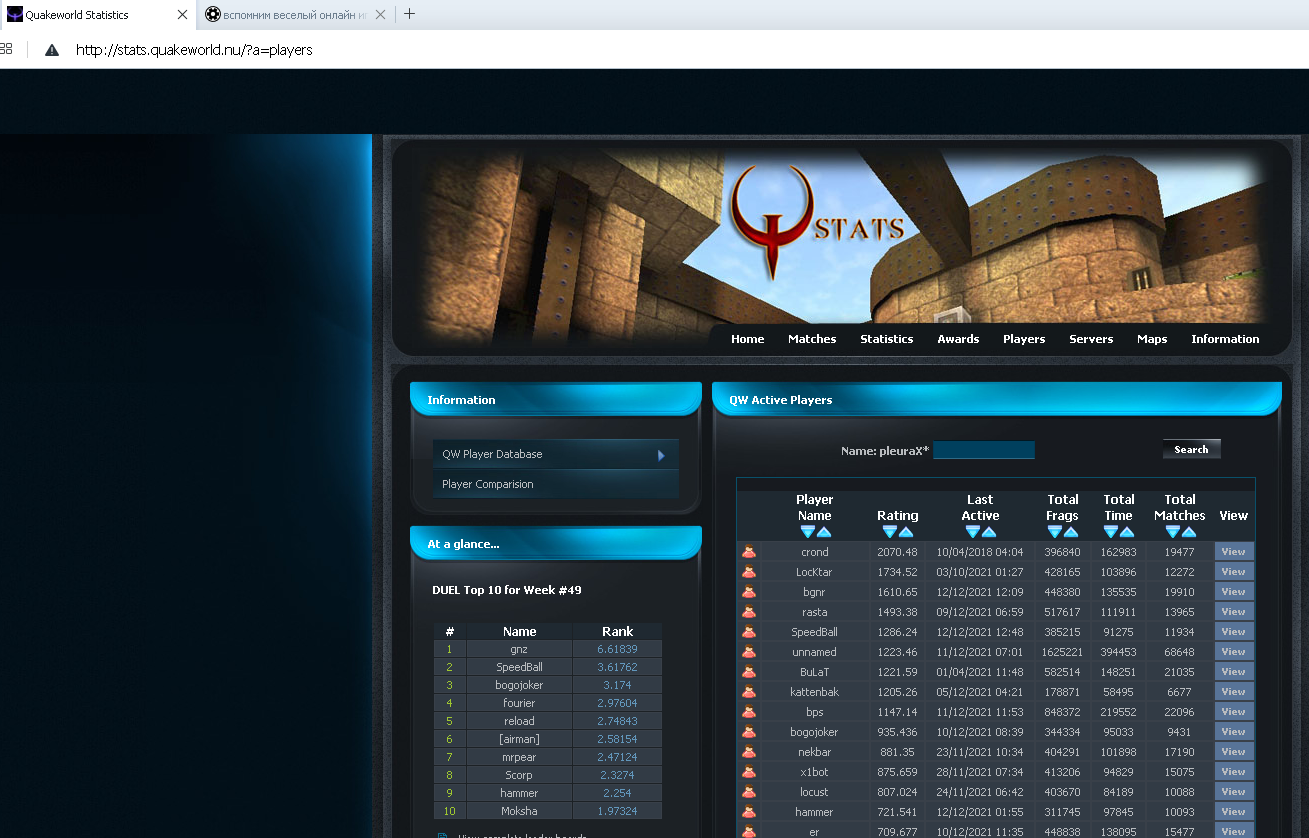
Task: Open the Players menu item
Action: [x=1024, y=339]
